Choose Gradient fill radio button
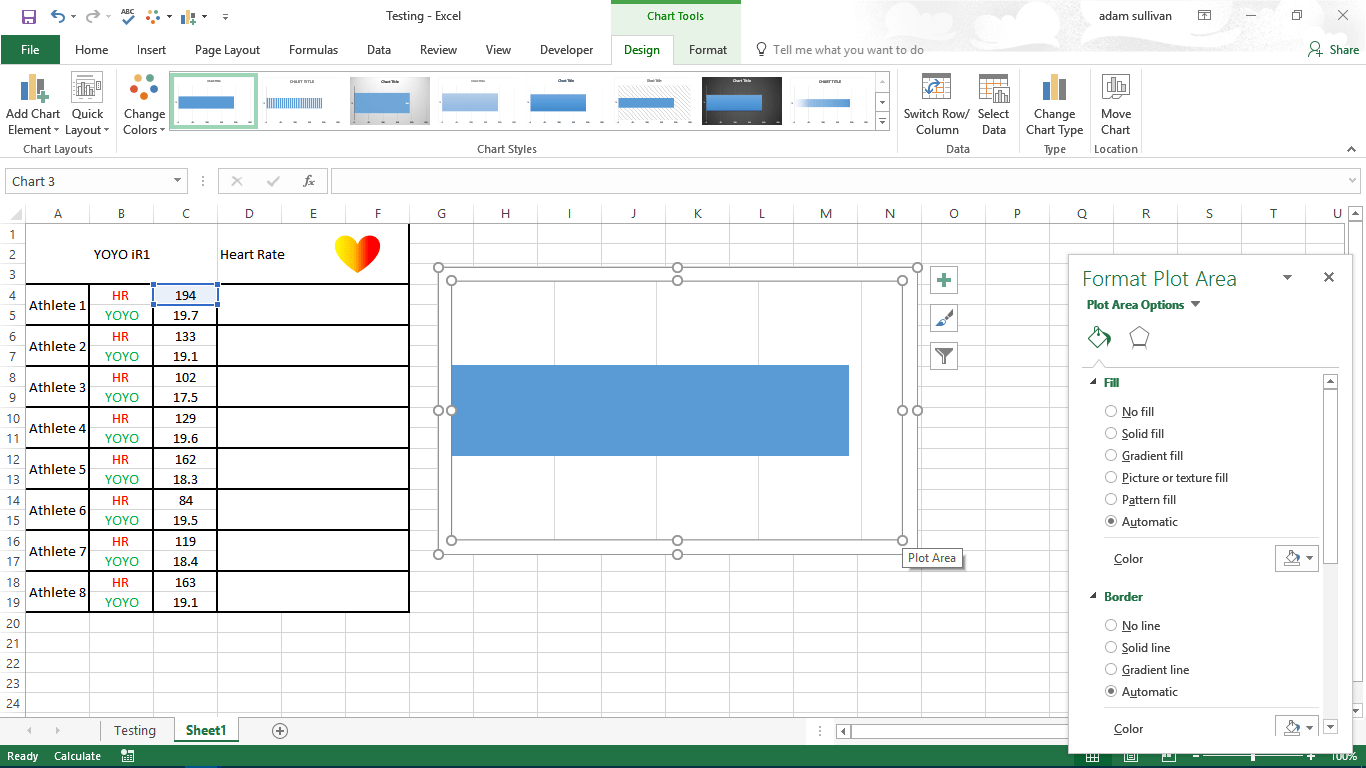Screen dimensions: 1366x768 (x=1111, y=456)
